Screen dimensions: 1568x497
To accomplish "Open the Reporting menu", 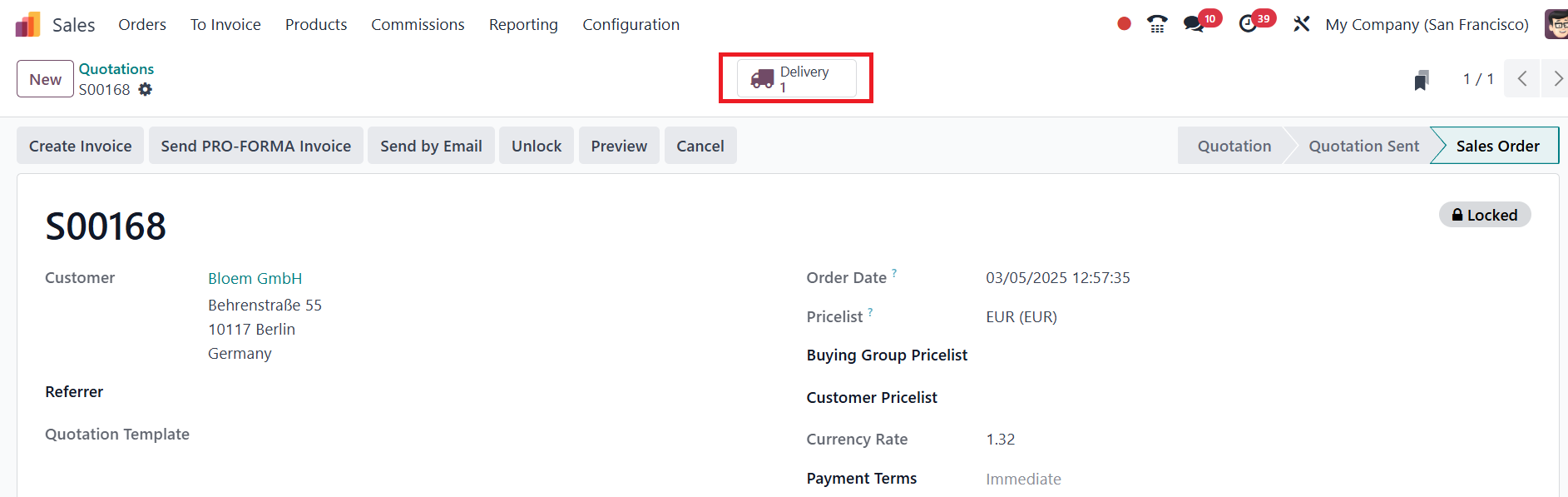I will [x=523, y=25].
